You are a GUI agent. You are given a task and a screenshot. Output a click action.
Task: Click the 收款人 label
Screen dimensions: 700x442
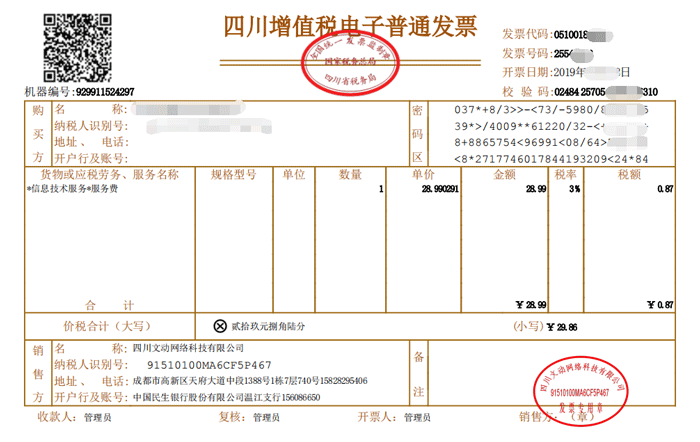click(57, 417)
